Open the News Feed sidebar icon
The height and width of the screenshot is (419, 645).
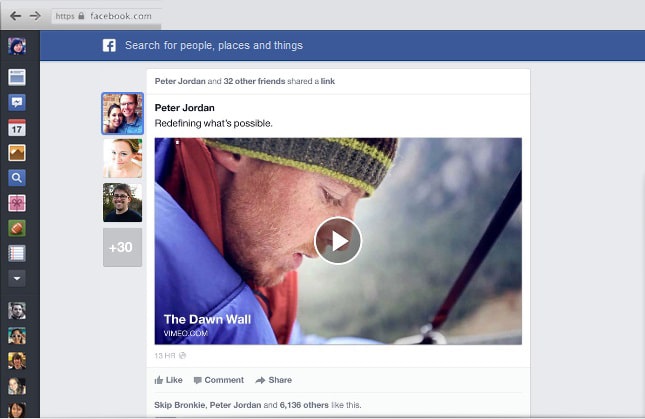pos(17,76)
